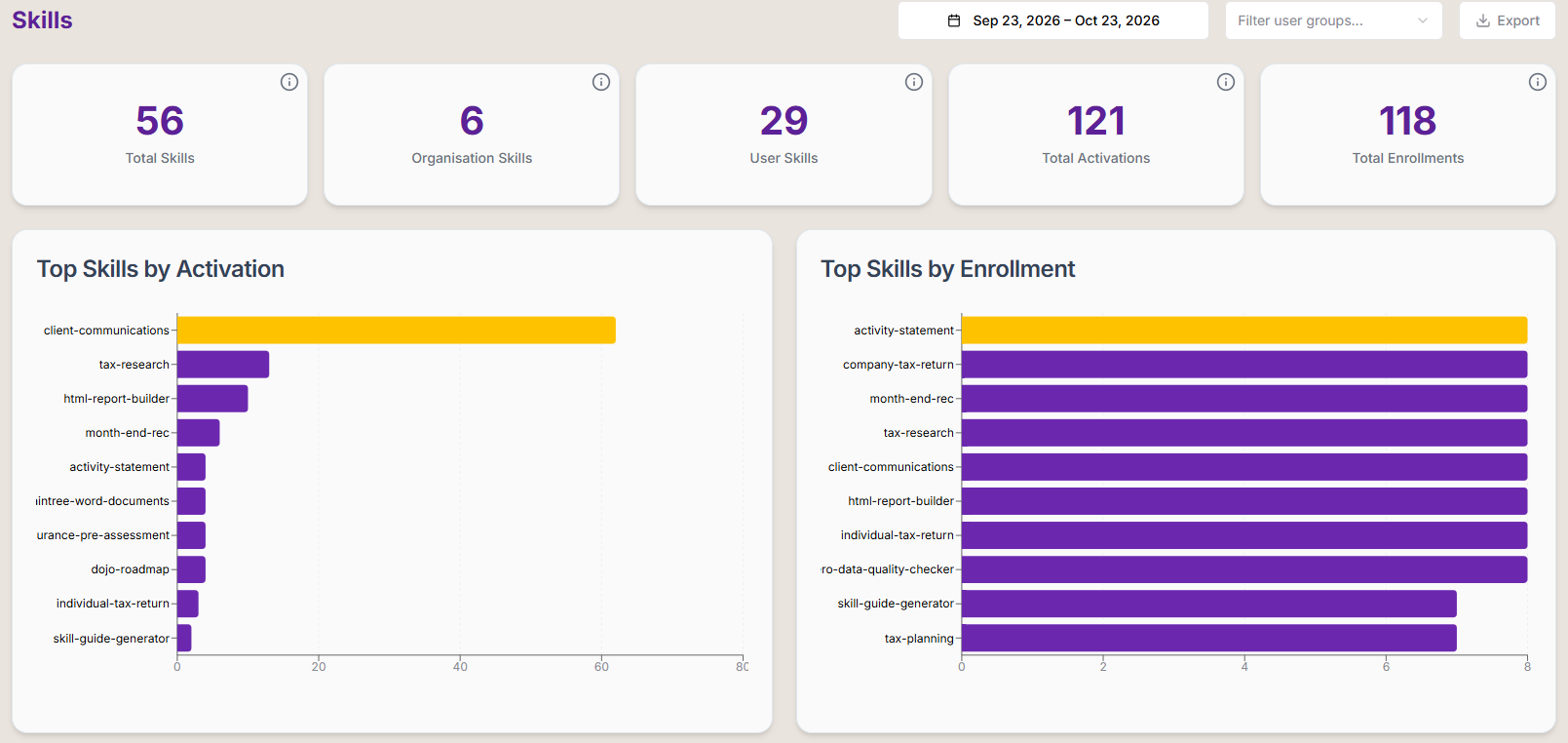Expand the Filter user groups dropdown

point(1334,20)
